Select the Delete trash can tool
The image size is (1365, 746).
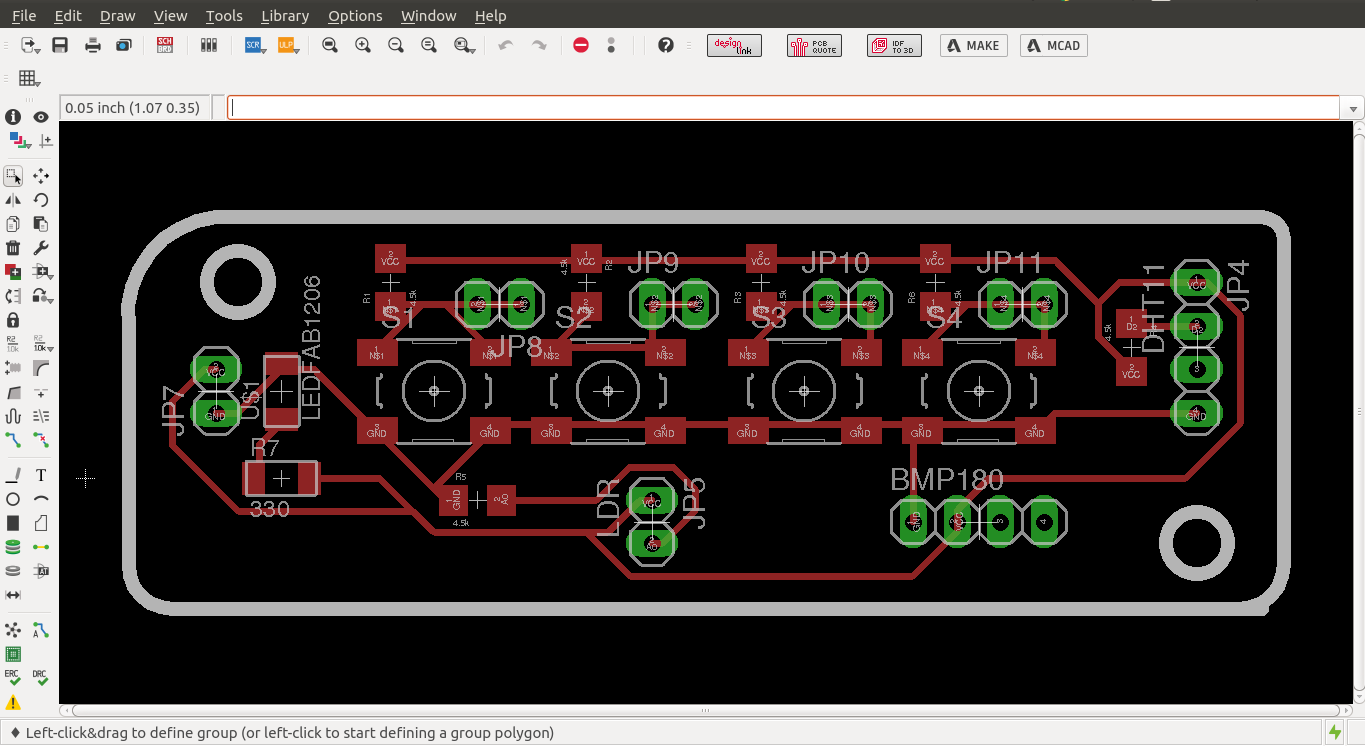point(13,248)
